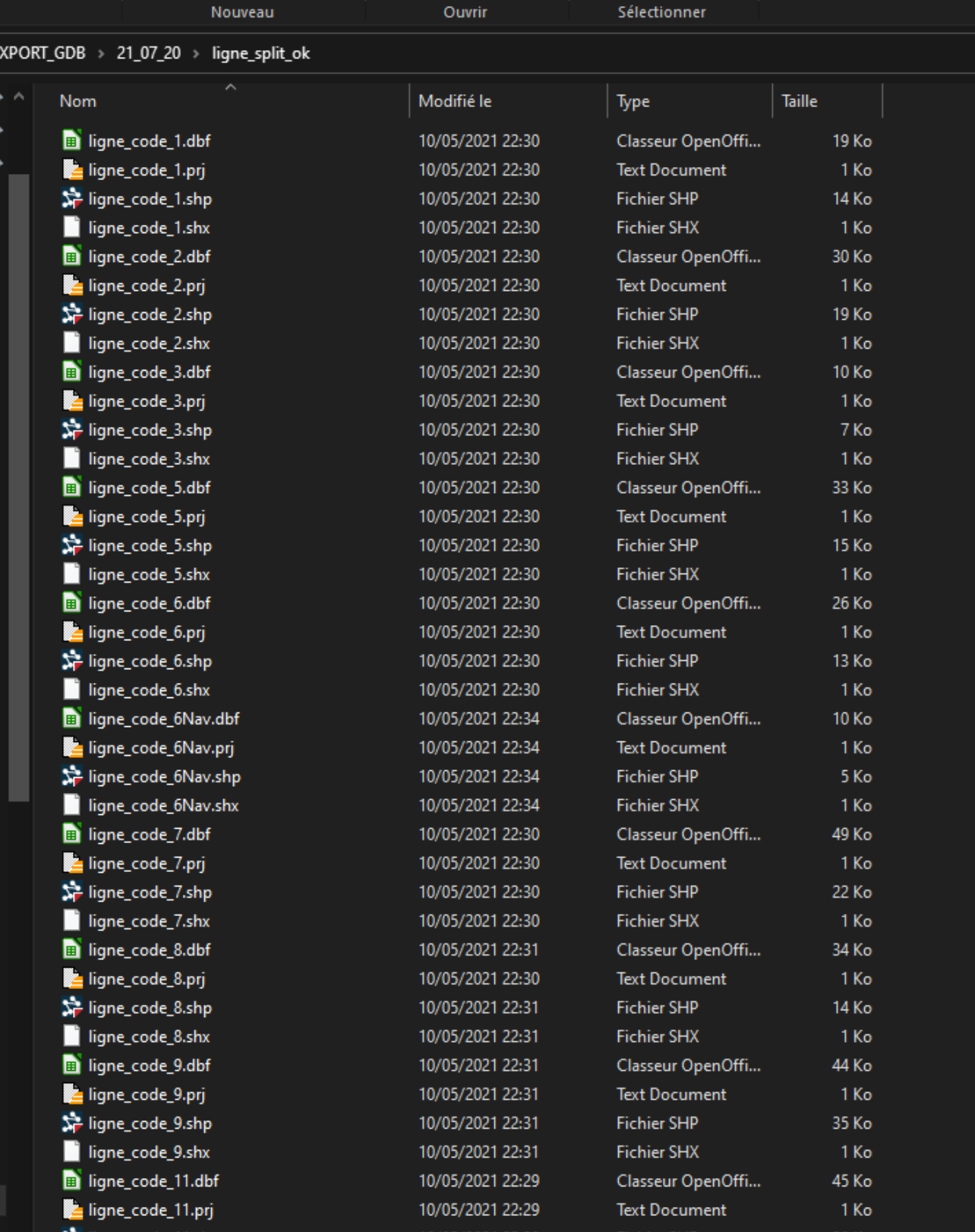
Task: Click the navigation pane vertical scrollbar
Action: click(x=18, y=486)
